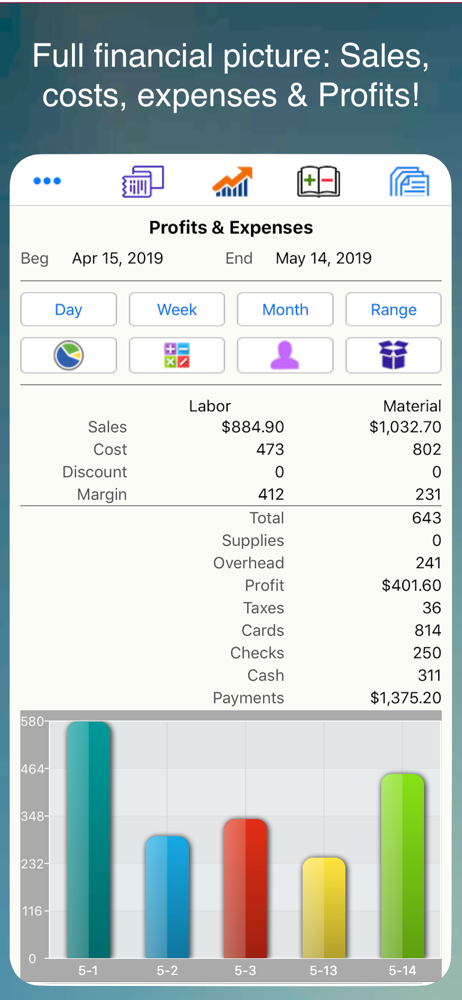Screen dimensions: 462x1000
Task: Open the blue stacked documents icon
Action: coord(409,182)
